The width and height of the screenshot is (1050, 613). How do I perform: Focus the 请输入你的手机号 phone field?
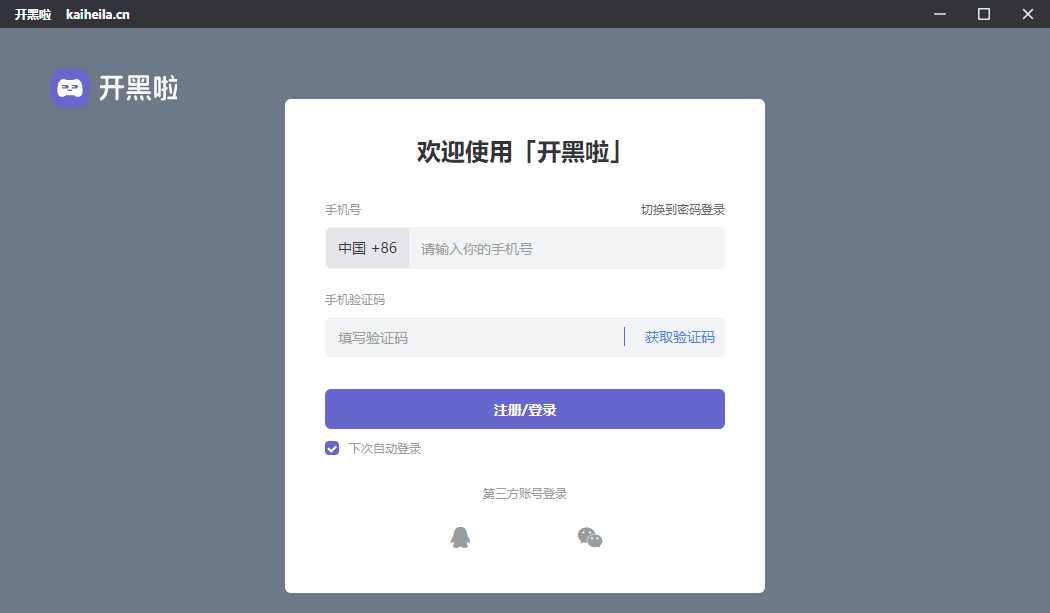565,248
